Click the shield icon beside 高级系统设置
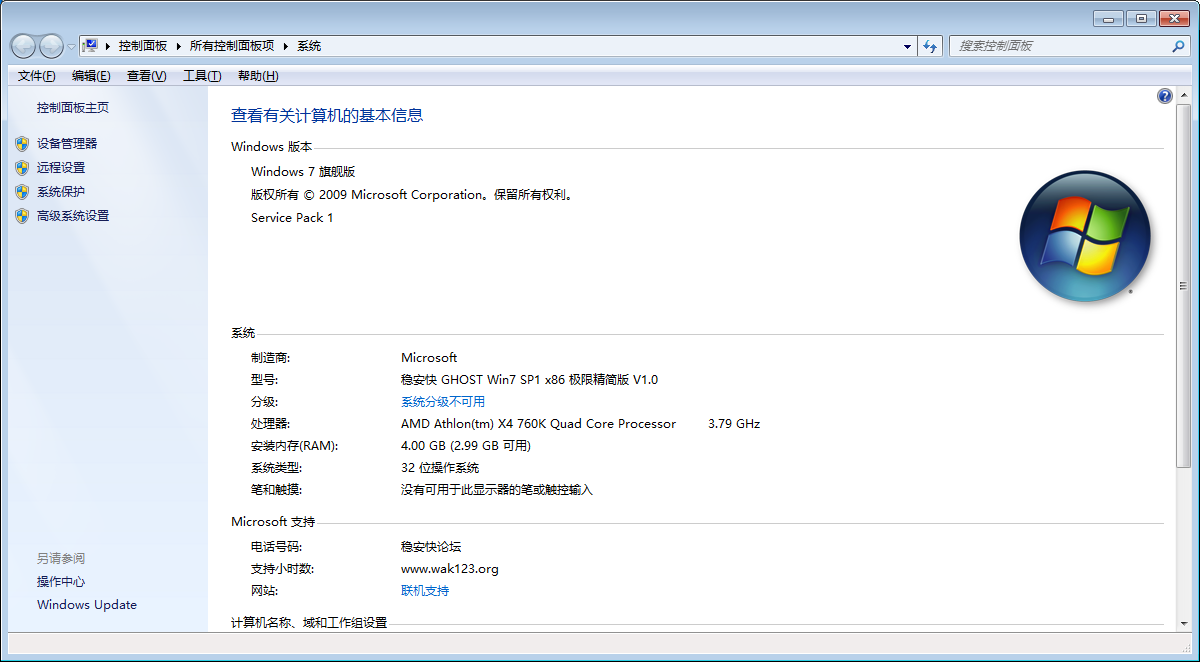Image resolution: width=1200 pixels, height=662 pixels. click(x=22, y=216)
